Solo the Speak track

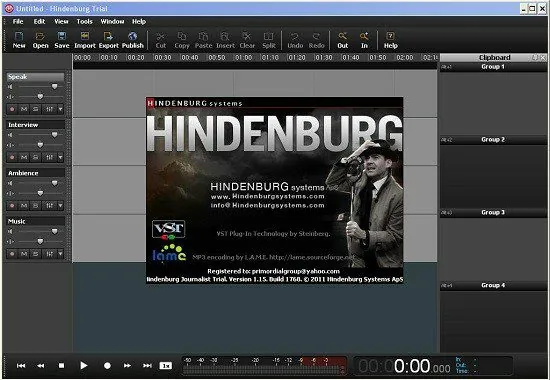pyautogui.click(x=36, y=109)
